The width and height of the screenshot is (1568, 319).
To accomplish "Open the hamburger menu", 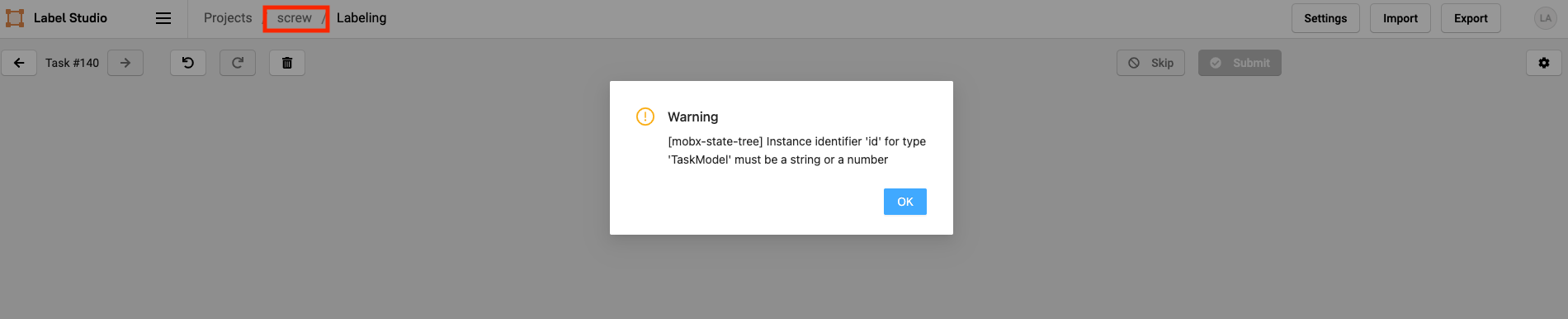I will (163, 18).
